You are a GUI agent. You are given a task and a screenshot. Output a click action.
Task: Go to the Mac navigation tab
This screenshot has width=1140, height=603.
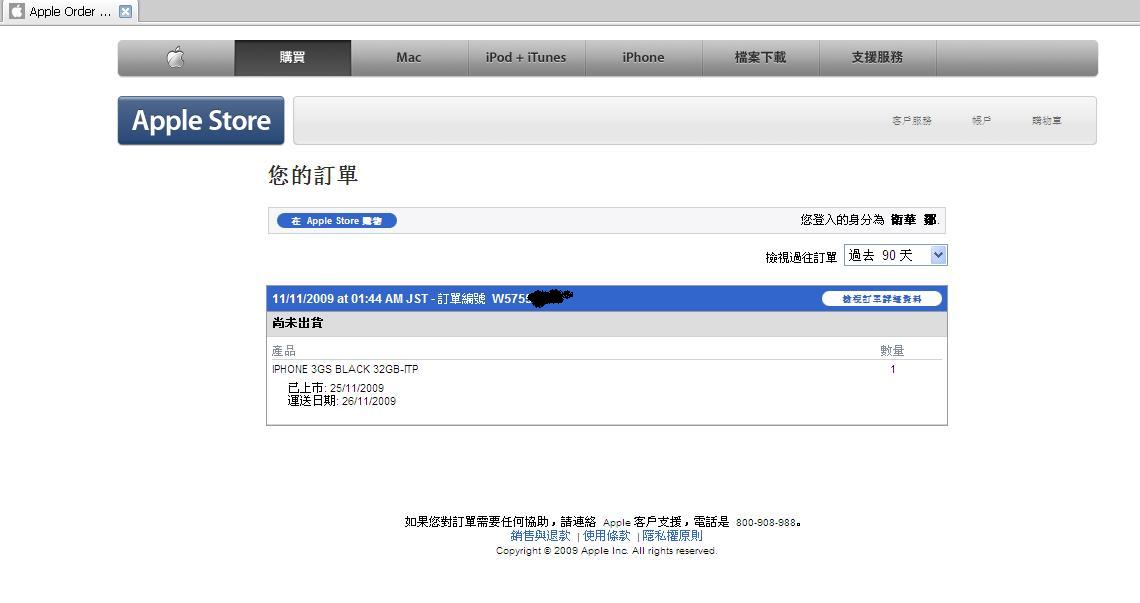tap(409, 57)
